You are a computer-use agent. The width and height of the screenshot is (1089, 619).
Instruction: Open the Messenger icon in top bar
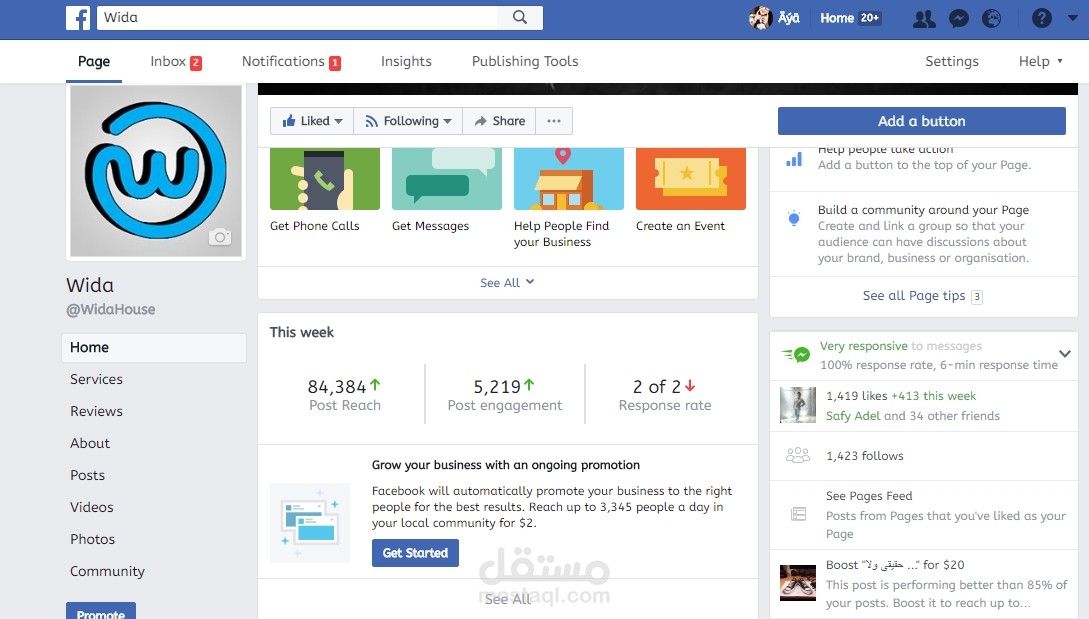tap(958, 19)
